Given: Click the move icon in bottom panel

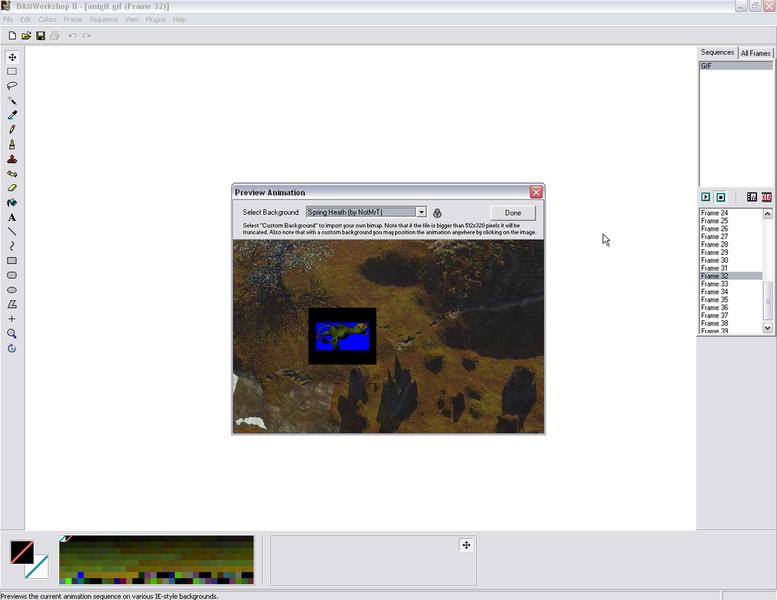Looking at the screenshot, I should pyautogui.click(x=466, y=545).
